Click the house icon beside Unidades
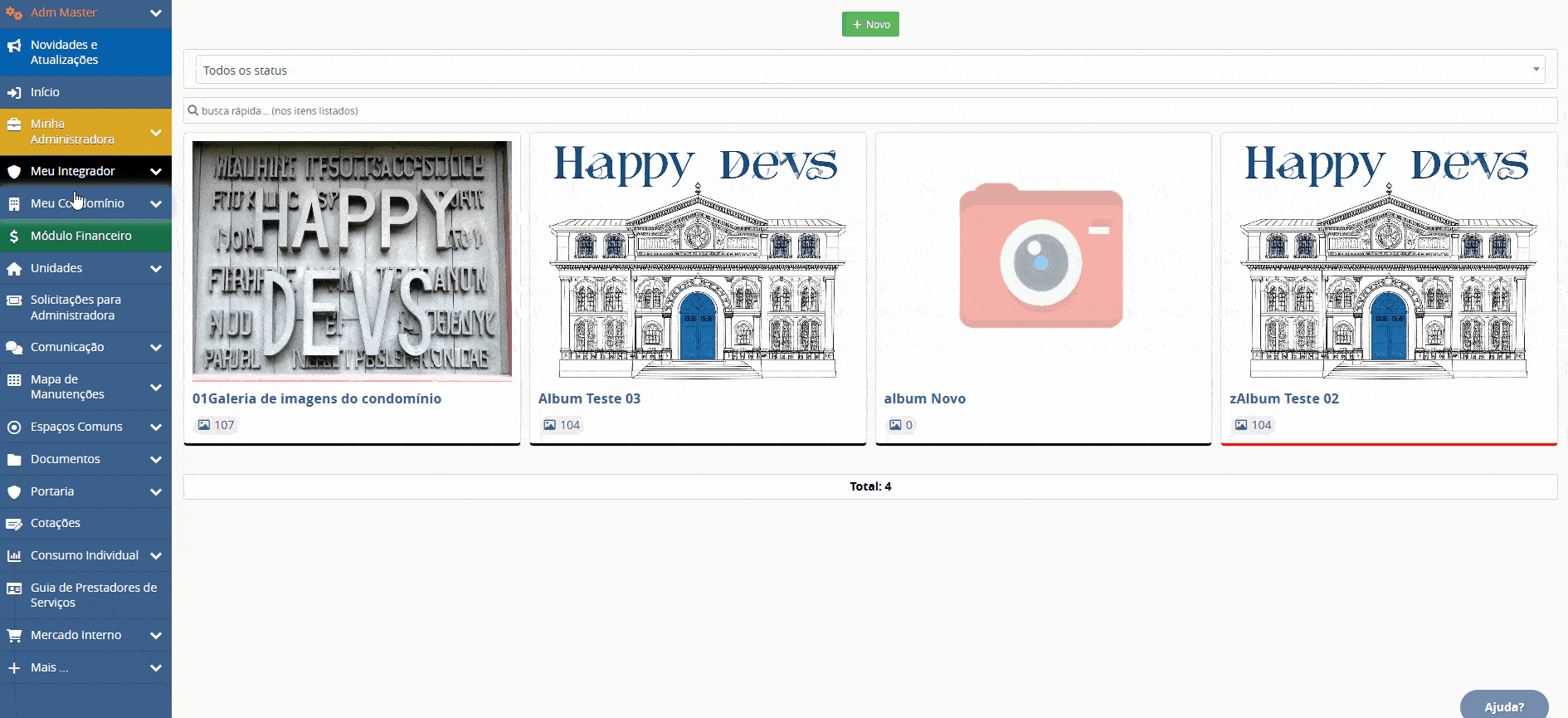This screenshot has width=1568, height=718. (x=14, y=269)
